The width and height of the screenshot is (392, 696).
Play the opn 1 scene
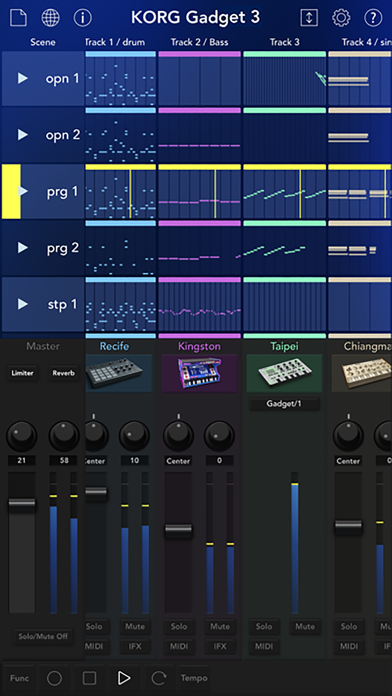[x=23, y=78]
